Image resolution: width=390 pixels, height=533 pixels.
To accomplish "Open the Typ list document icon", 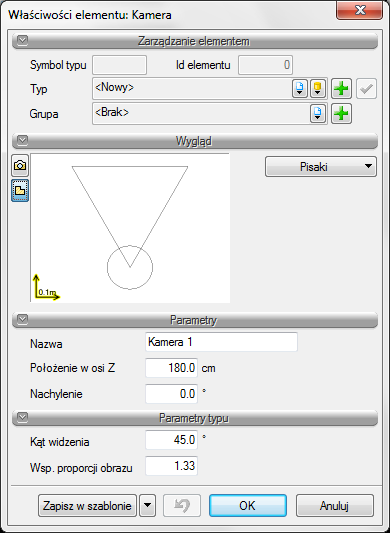I will 300,89.
